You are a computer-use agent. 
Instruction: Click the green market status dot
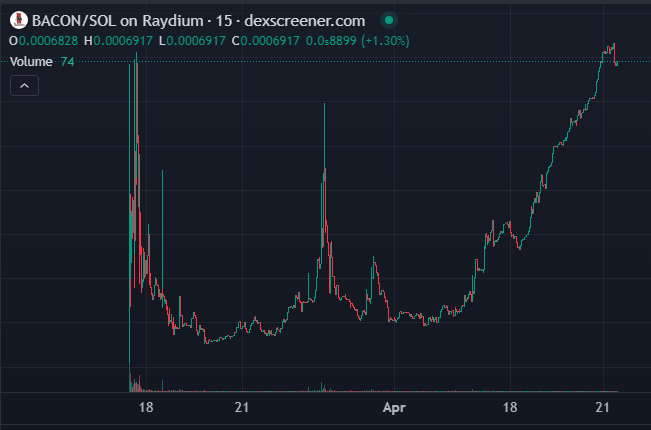[x=389, y=20]
